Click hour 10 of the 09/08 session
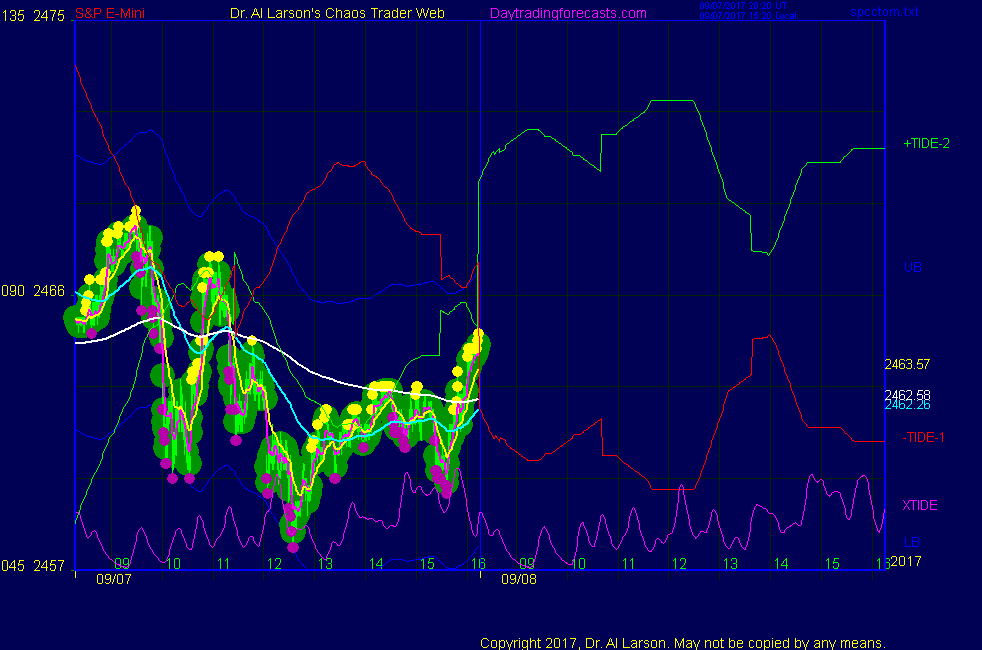982x650 pixels. tap(578, 564)
